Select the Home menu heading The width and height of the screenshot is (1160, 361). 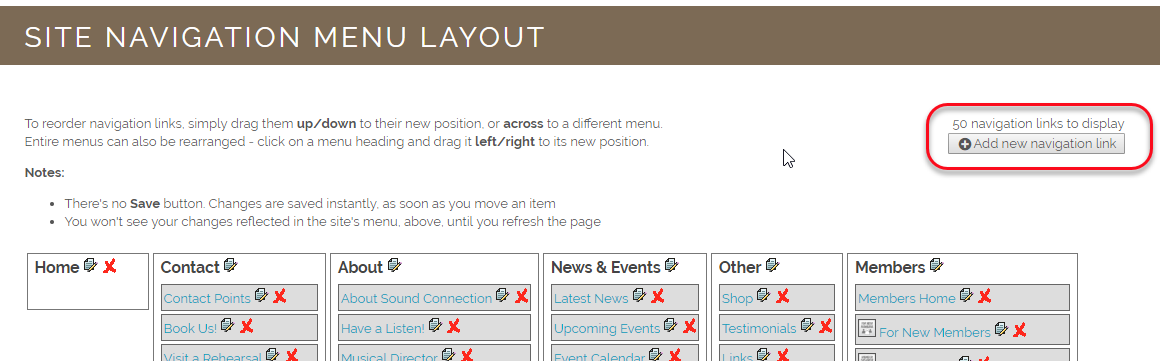click(57, 267)
